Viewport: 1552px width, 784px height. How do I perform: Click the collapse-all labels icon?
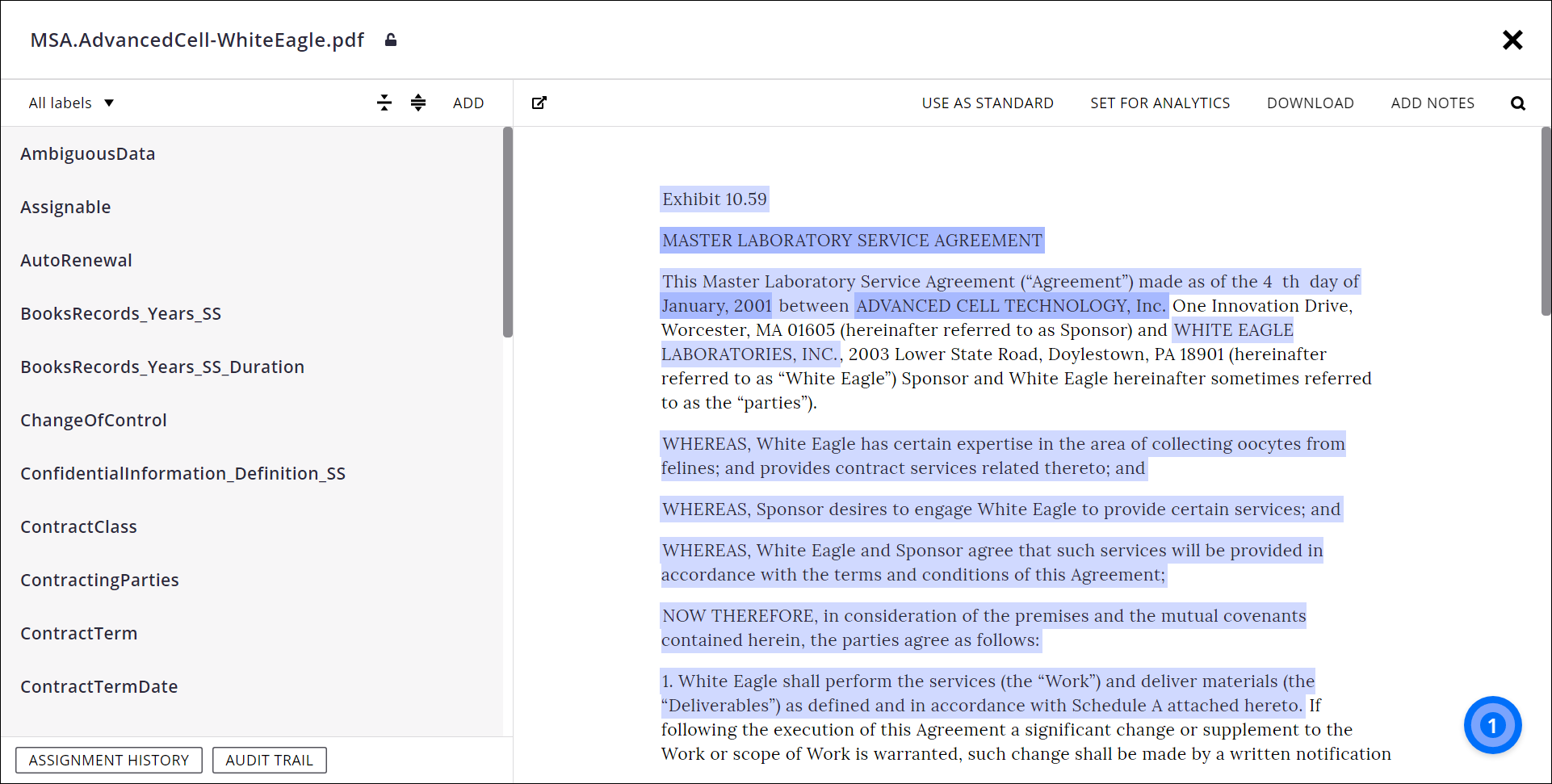pyautogui.click(x=384, y=103)
